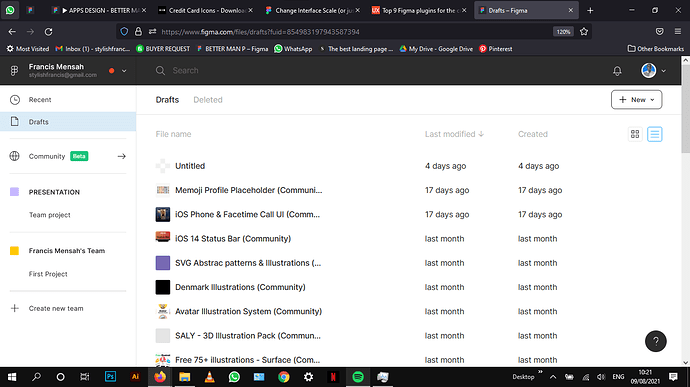Open the Pocket save icon
The height and width of the screenshot is (387, 690).
click(659, 32)
